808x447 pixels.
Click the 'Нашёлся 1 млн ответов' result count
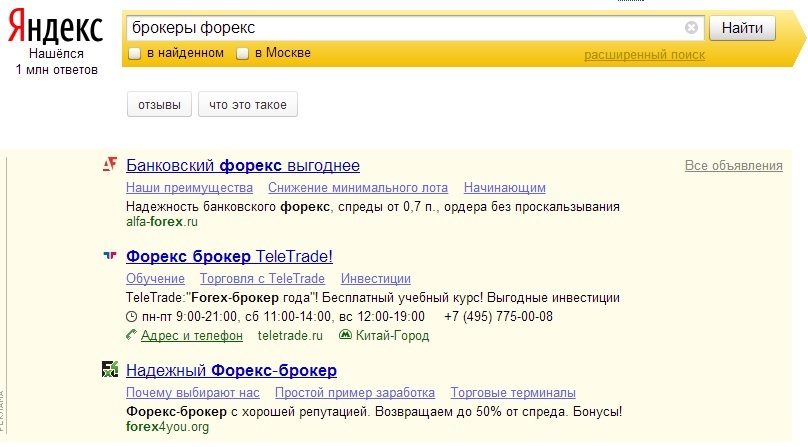click(57, 61)
